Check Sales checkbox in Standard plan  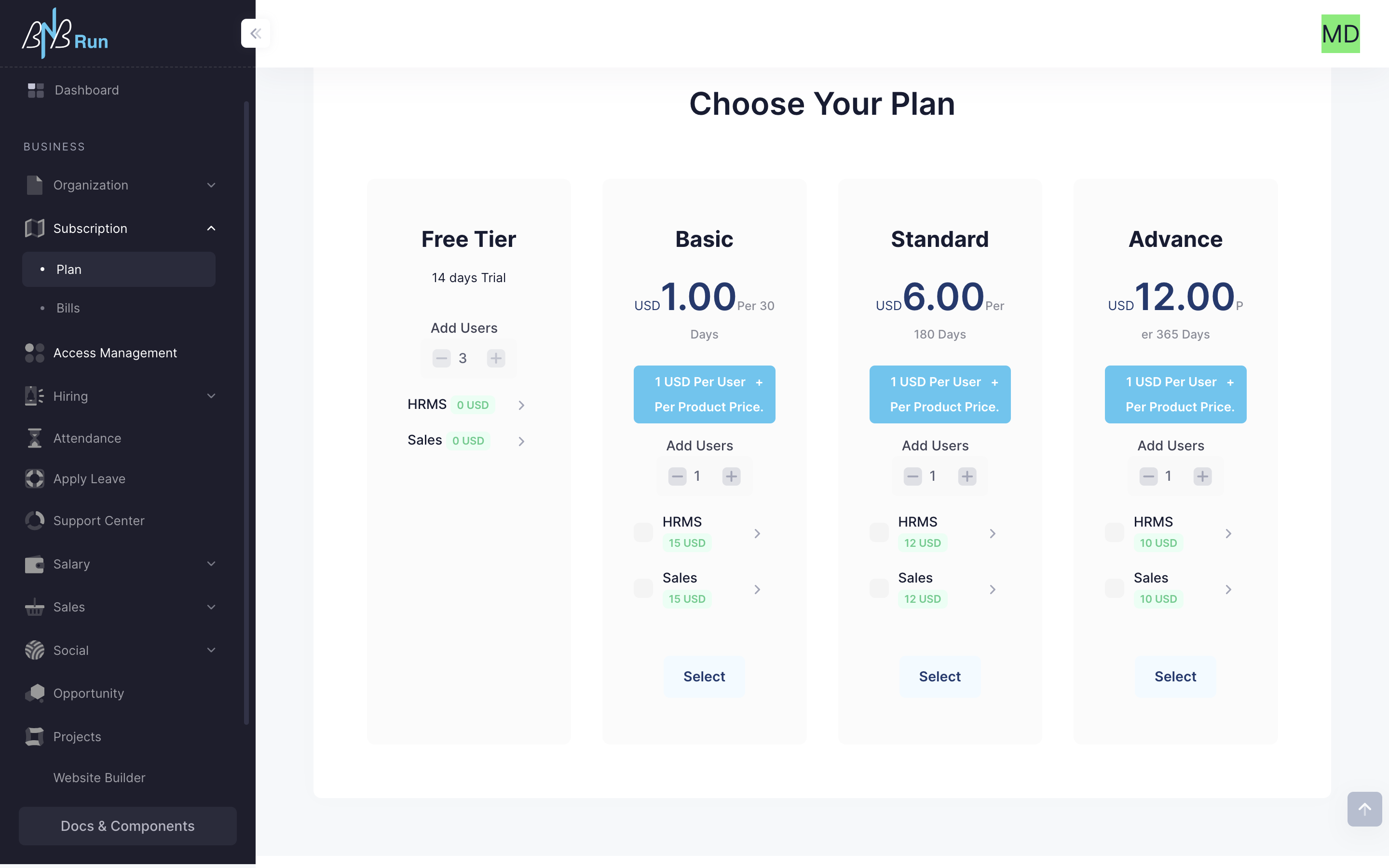pos(879,588)
